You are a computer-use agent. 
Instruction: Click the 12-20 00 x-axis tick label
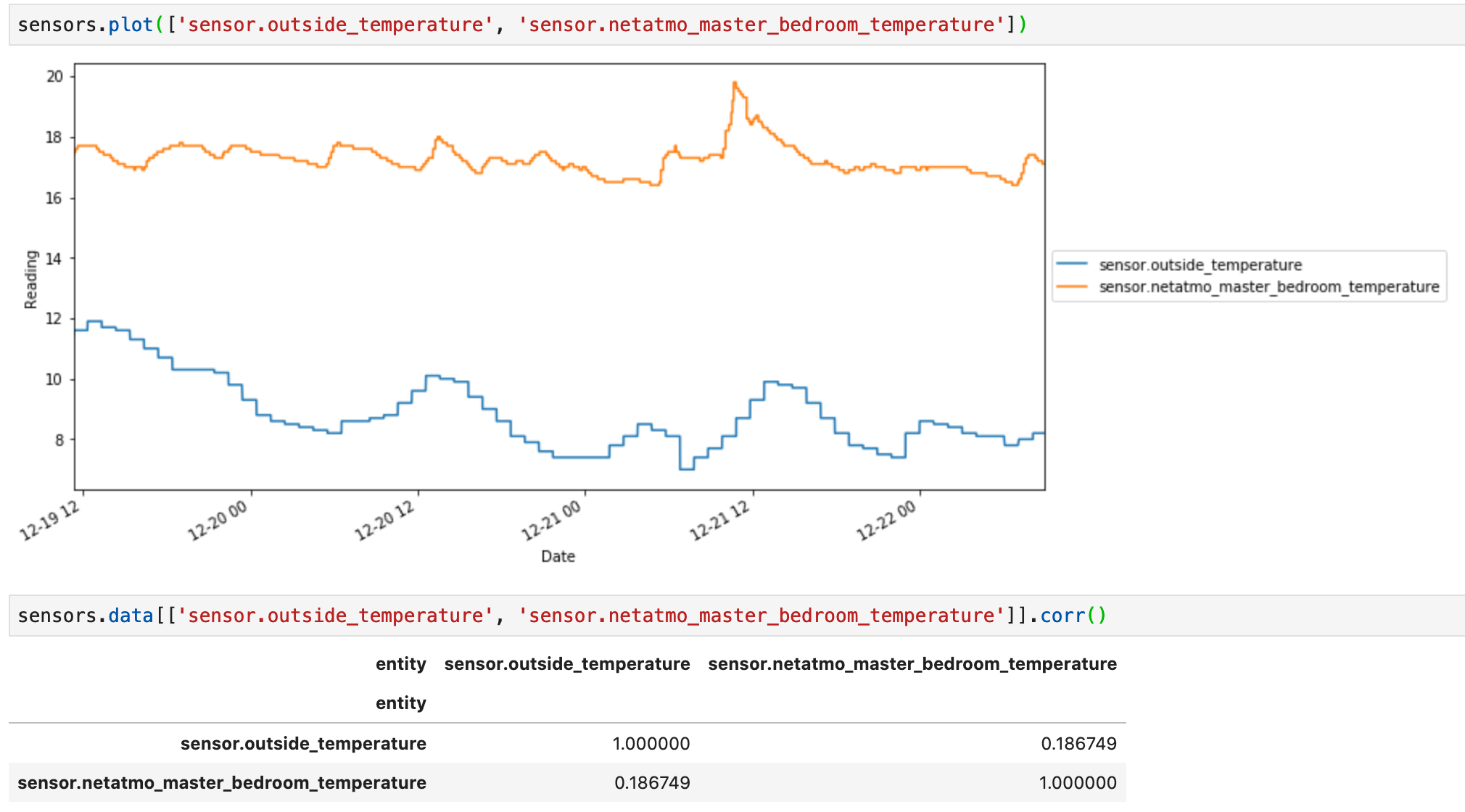pos(218,521)
